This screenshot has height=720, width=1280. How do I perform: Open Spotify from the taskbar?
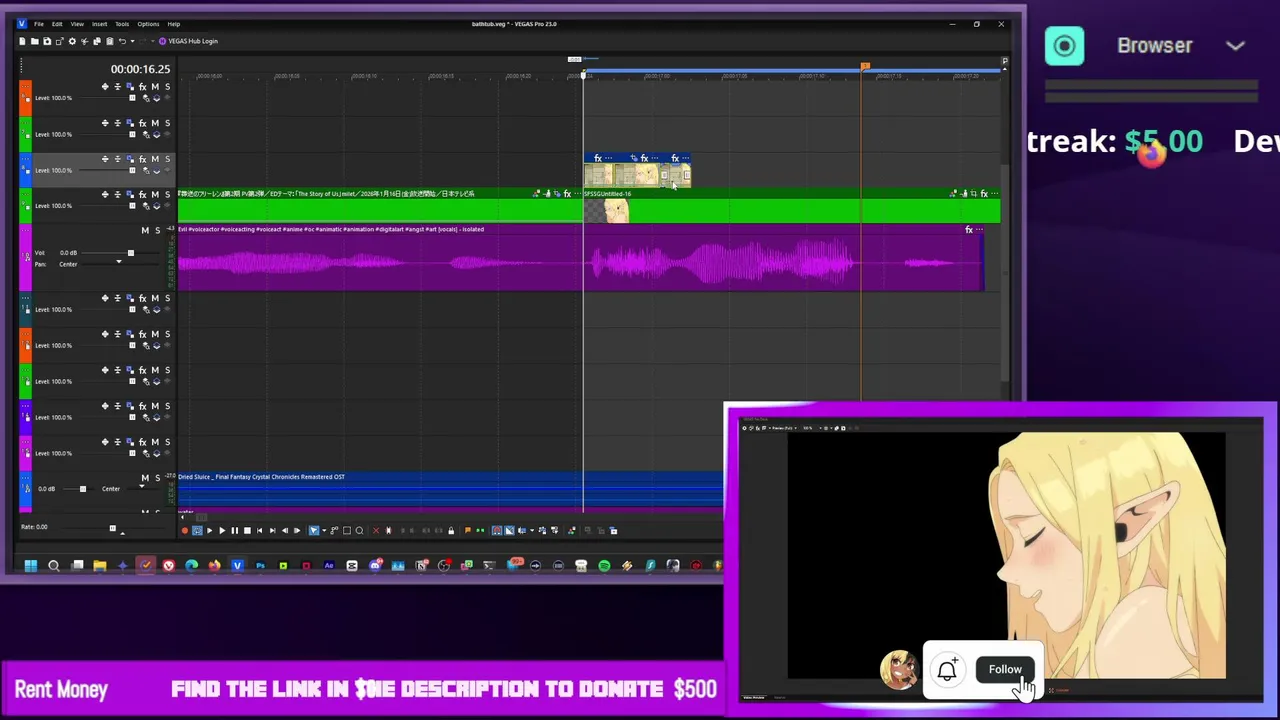tap(604, 566)
